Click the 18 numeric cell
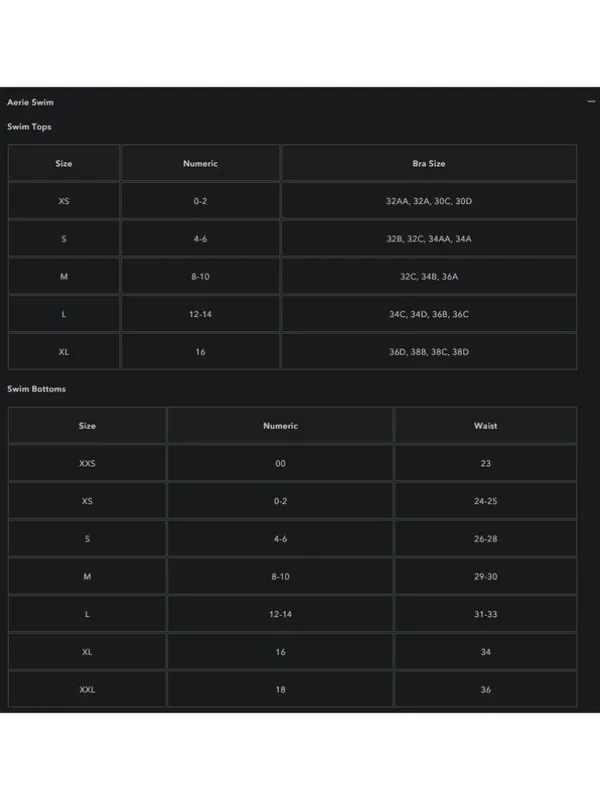The height and width of the screenshot is (800, 600). 281,690
